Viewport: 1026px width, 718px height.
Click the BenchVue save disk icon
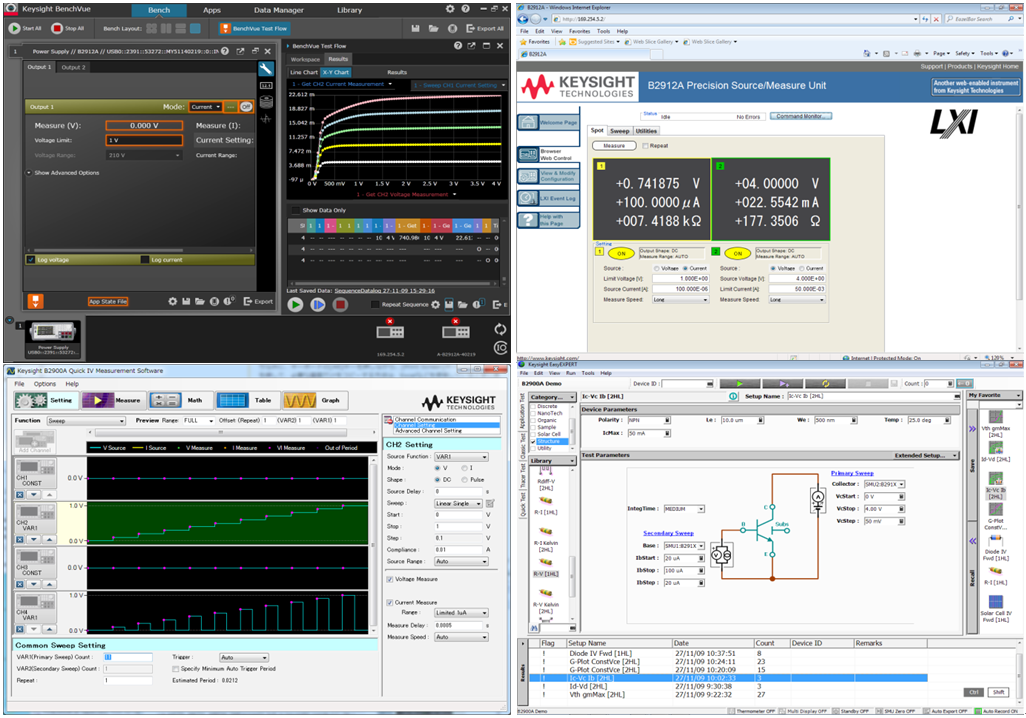click(416, 28)
